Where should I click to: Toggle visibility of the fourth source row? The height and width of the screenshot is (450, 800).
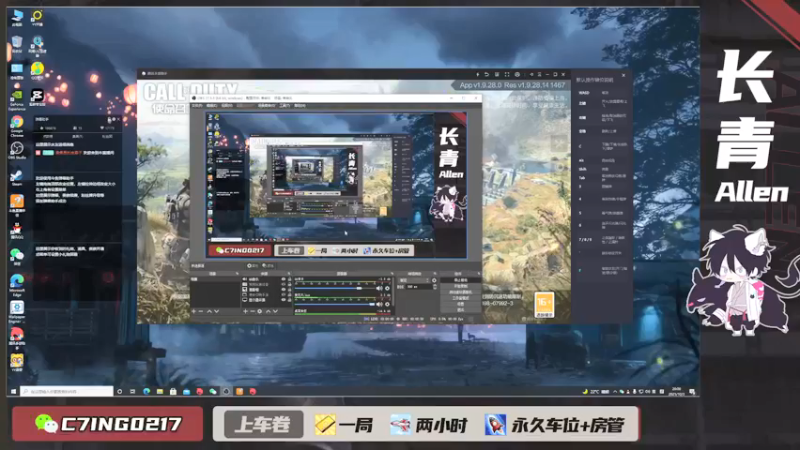[x=284, y=294]
